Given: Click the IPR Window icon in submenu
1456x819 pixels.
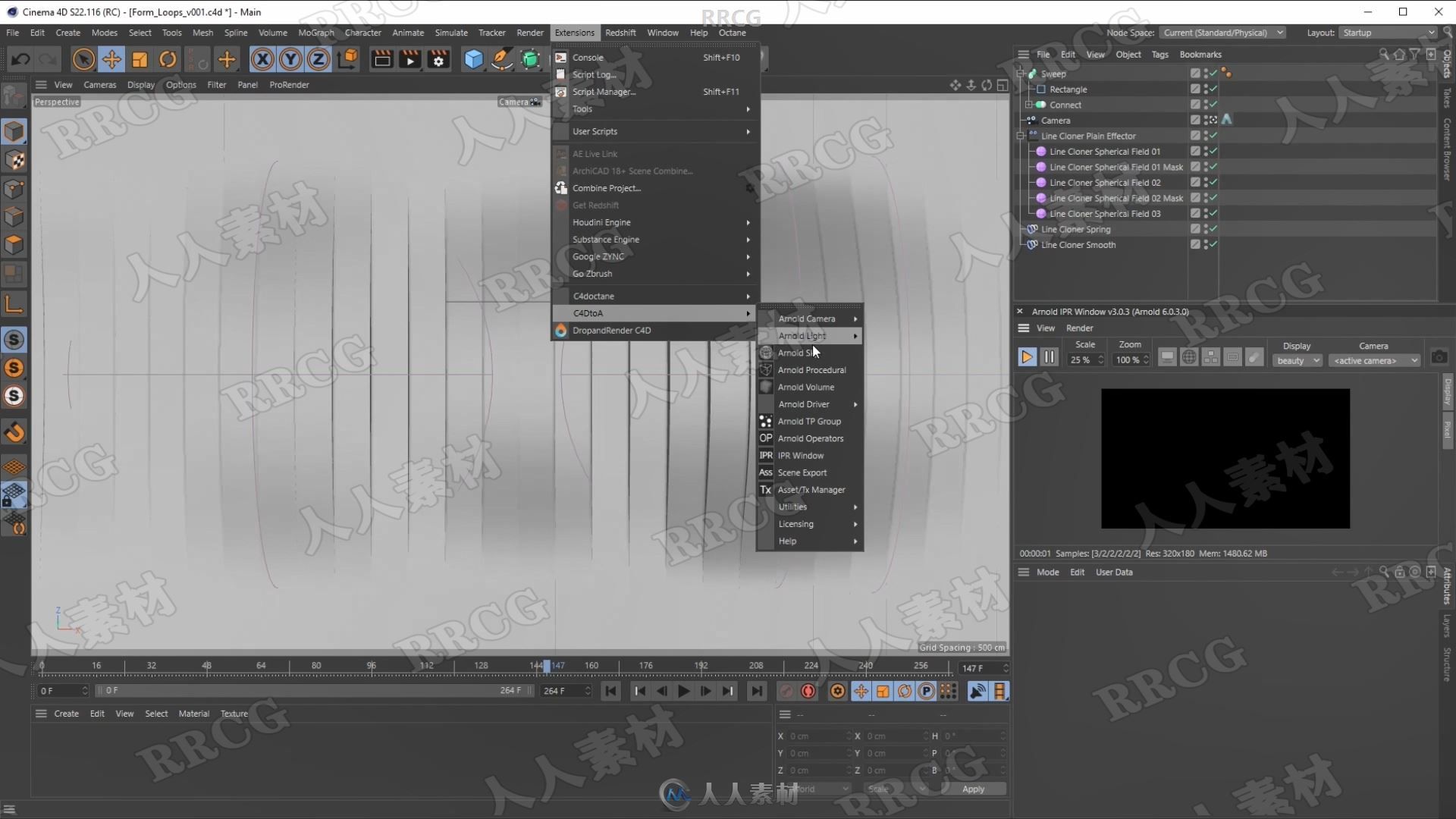Looking at the screenshot, I should (x=766, y=456).
